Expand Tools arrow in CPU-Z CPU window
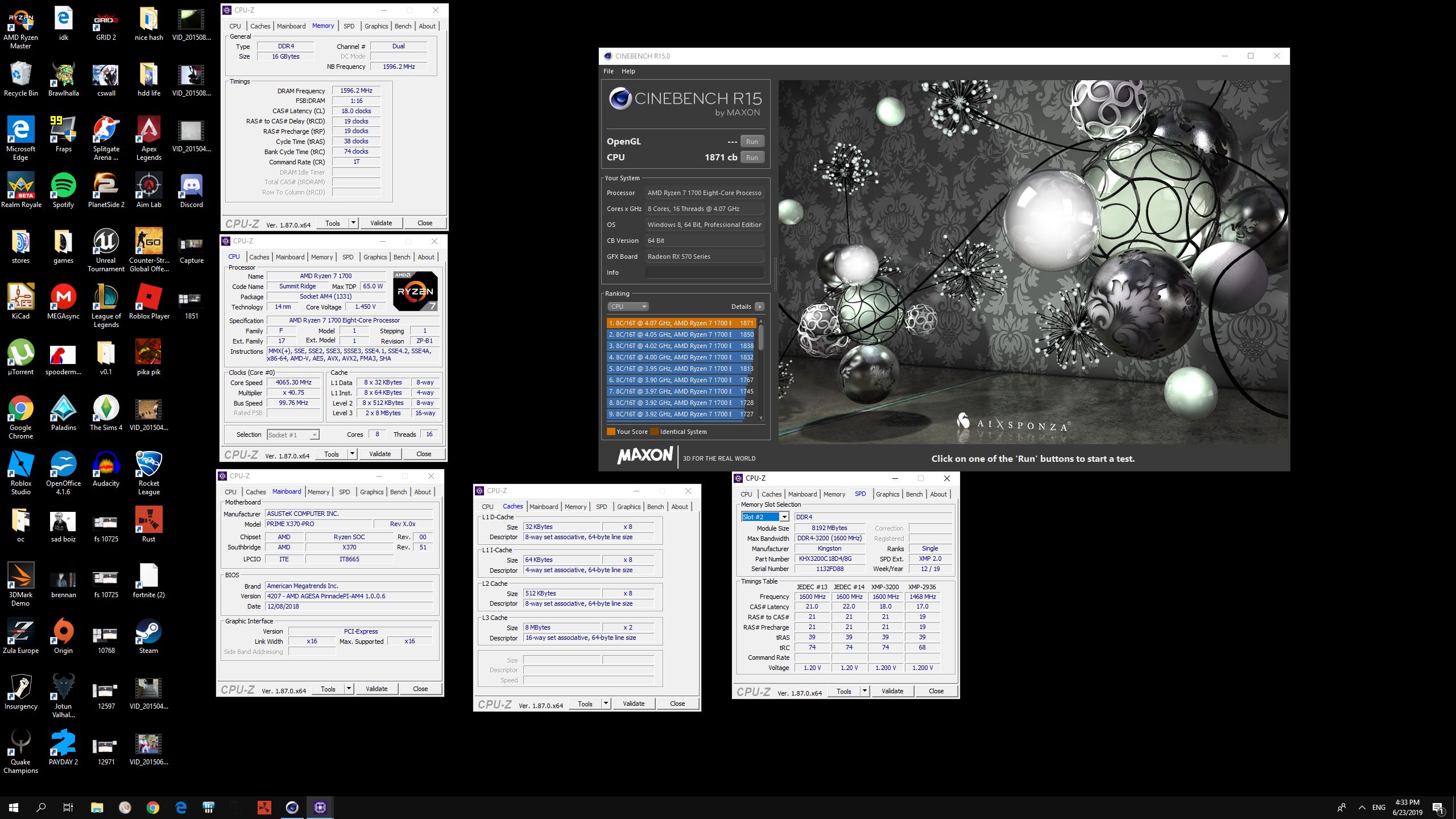Image resolution: width=1456 pixels, height=819 pixels. [352, 454]
